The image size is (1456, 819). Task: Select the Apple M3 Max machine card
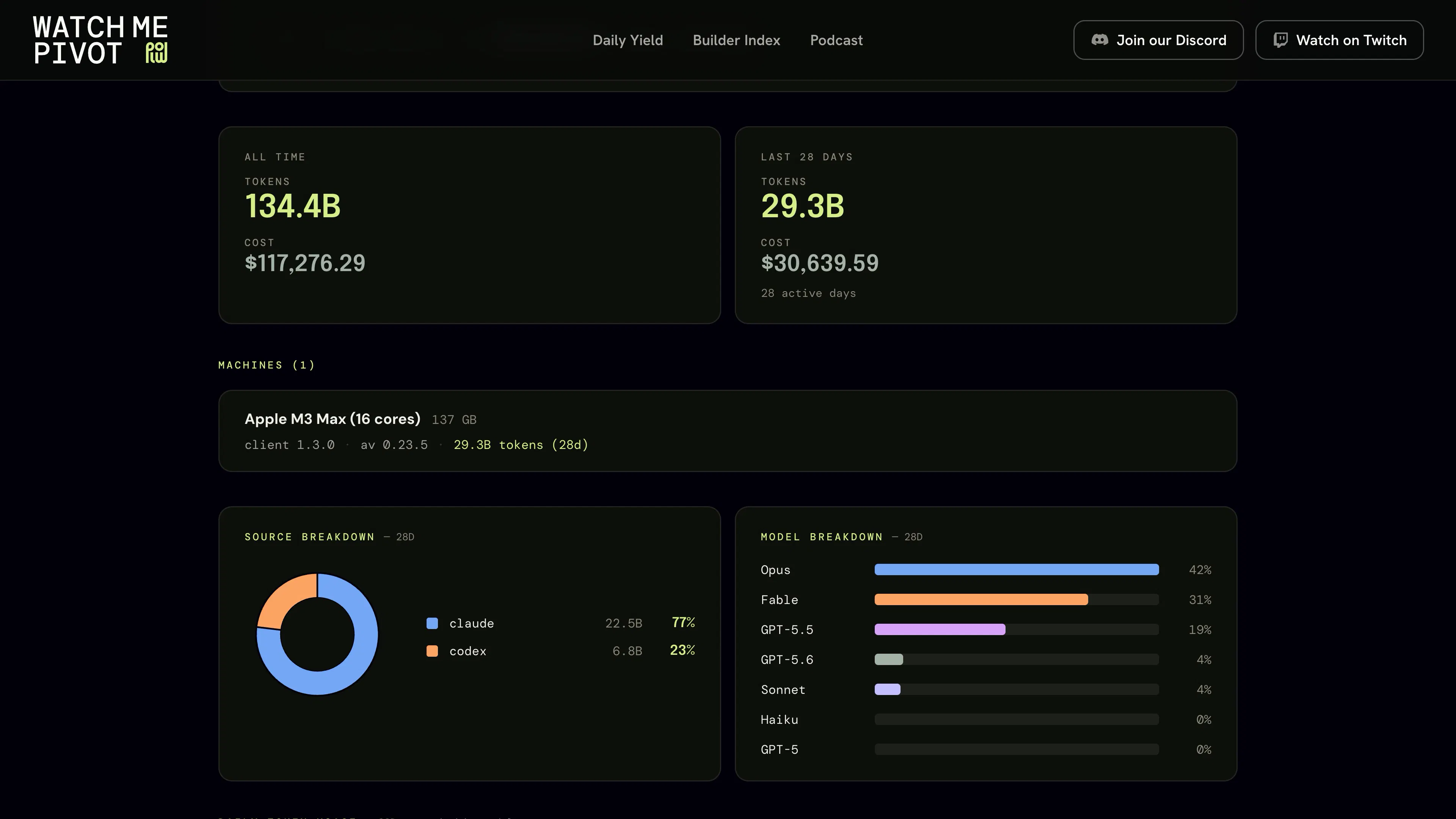728,431
